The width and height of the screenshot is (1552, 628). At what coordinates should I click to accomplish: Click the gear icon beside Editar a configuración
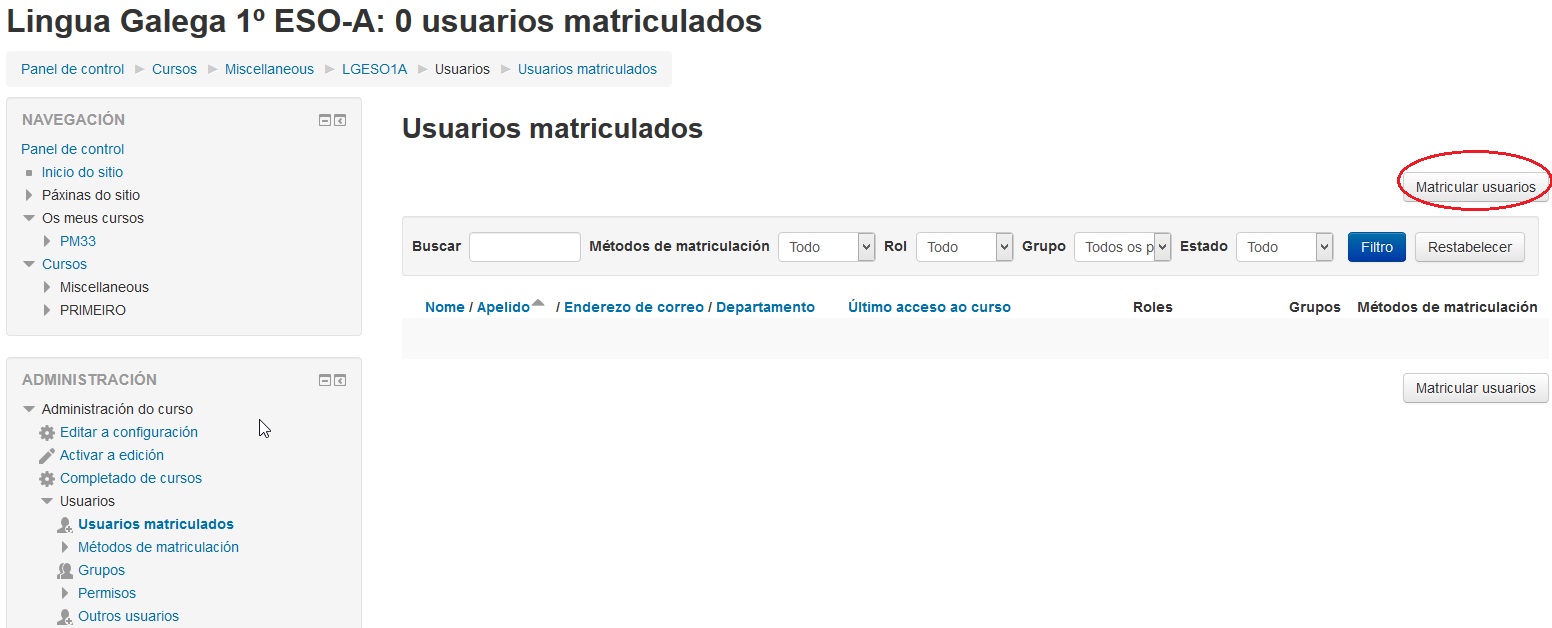point(47,433)
